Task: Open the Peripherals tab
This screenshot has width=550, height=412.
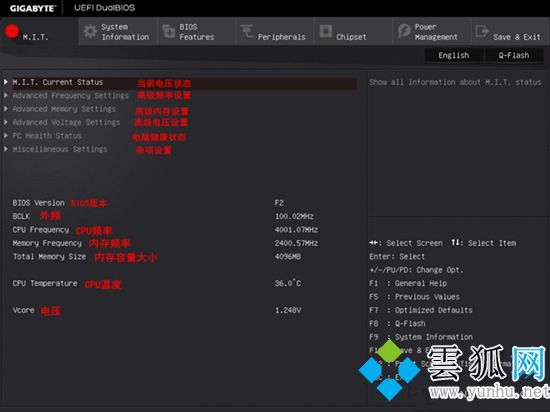Action: (x=275, y=32)
